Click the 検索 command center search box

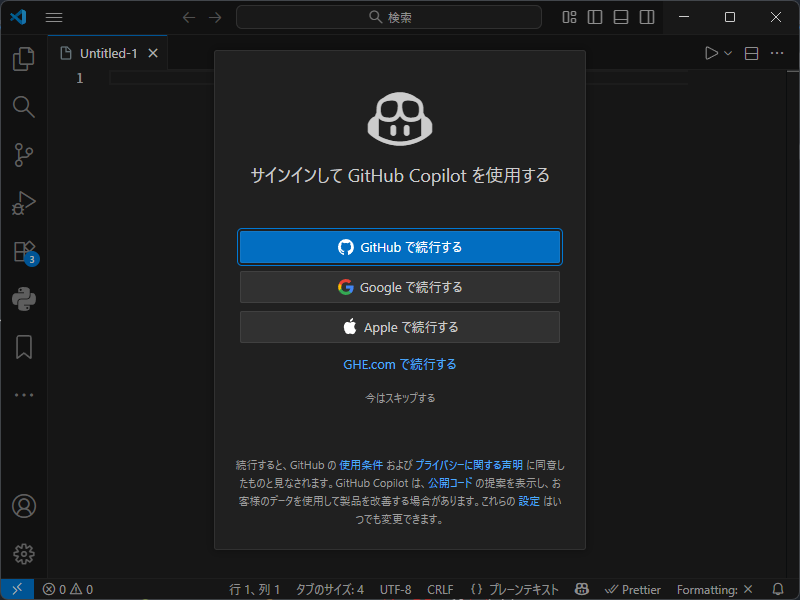coord(389,17)
